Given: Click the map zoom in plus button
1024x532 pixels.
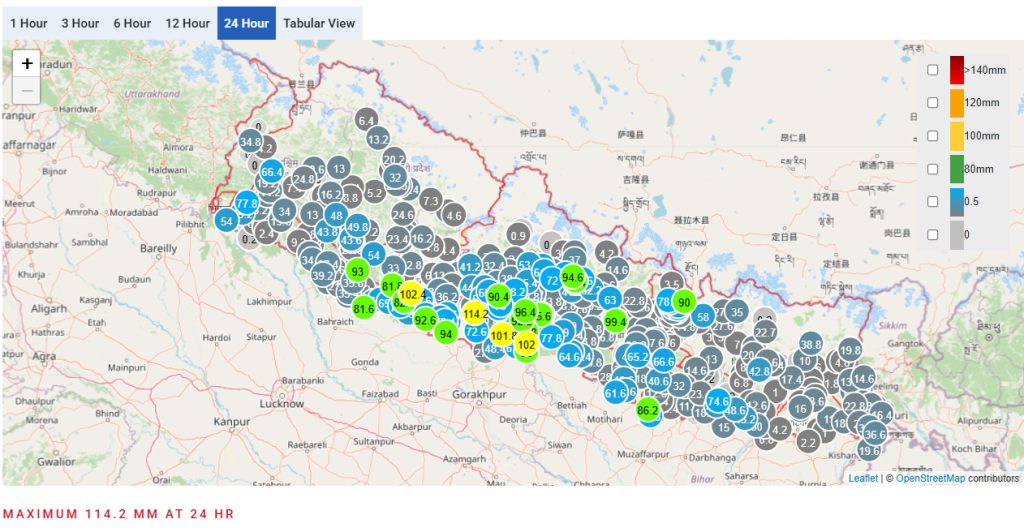Looking at the screenshot, I should point(27,63).
